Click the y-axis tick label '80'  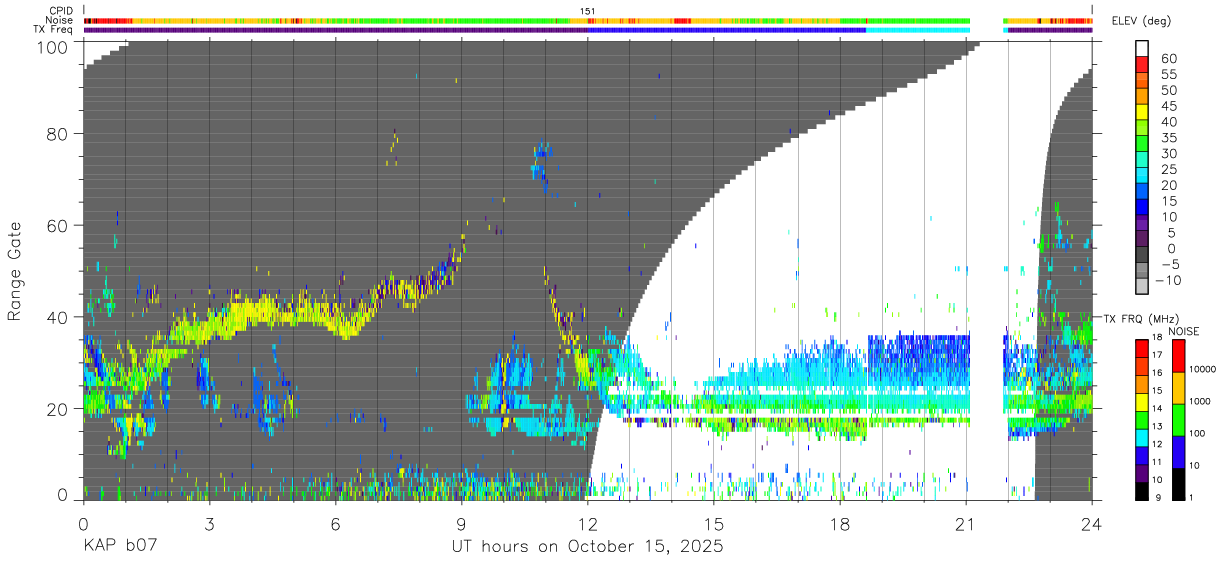point(58,134)
